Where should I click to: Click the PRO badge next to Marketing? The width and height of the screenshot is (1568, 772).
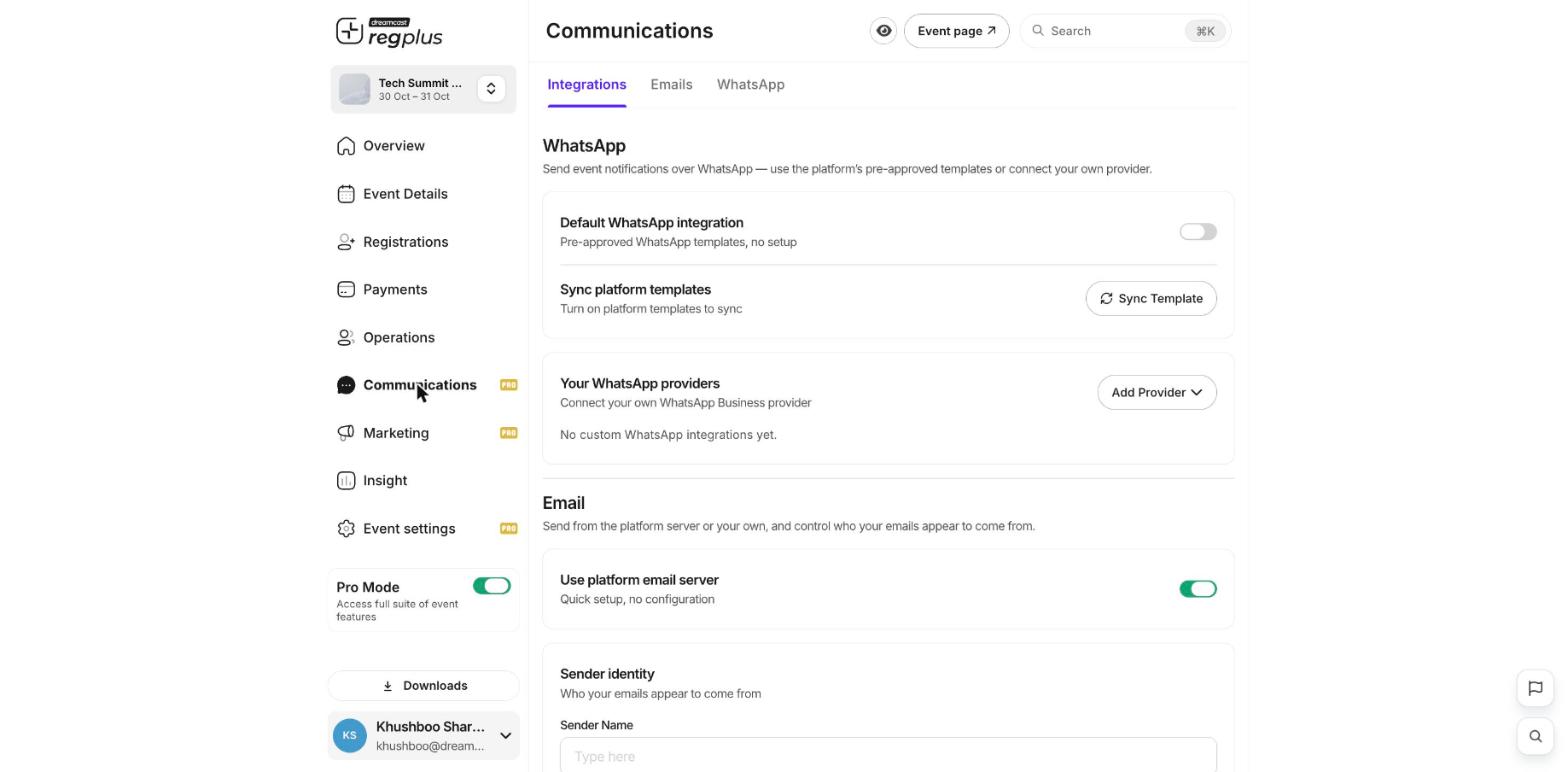click(x=509, y=433)
